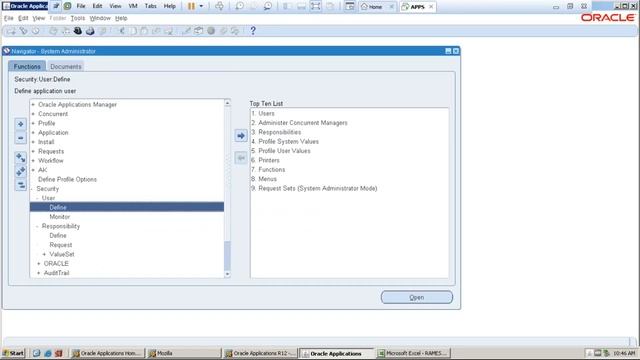Expand the AuditTrail tree node

(x=39, y=273)
